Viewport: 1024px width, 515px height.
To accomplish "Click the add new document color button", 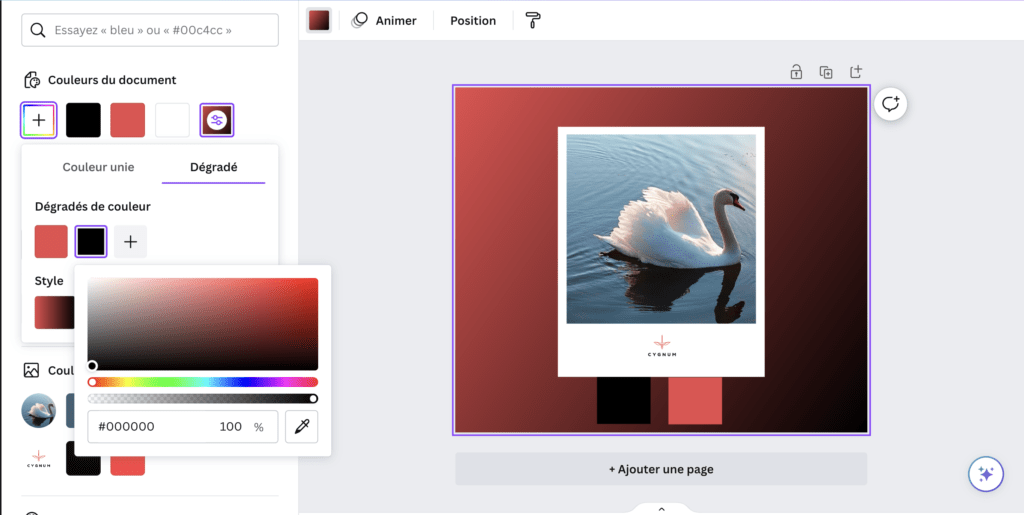I will [39, 120].
